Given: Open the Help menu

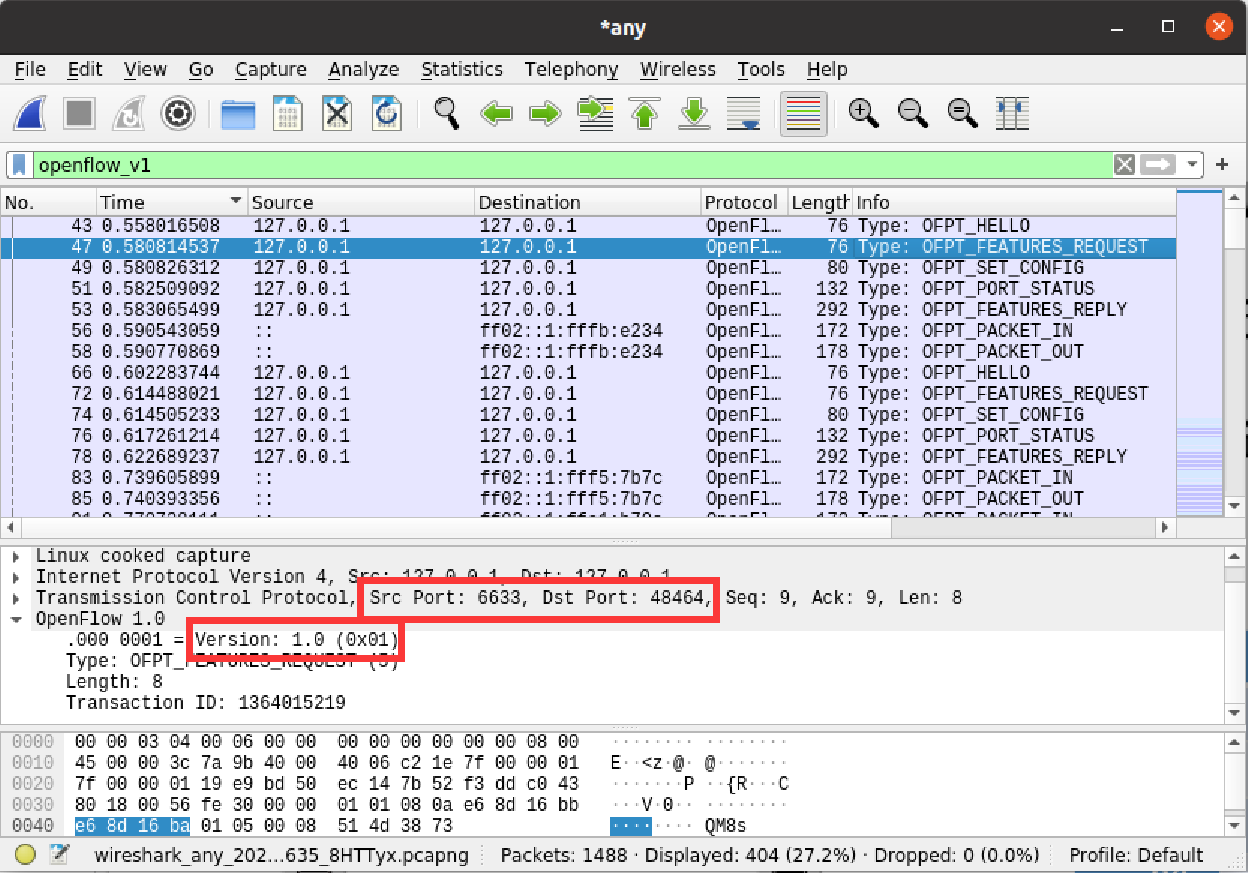Looking at the screenshot, I should click(x=827, y=69).
